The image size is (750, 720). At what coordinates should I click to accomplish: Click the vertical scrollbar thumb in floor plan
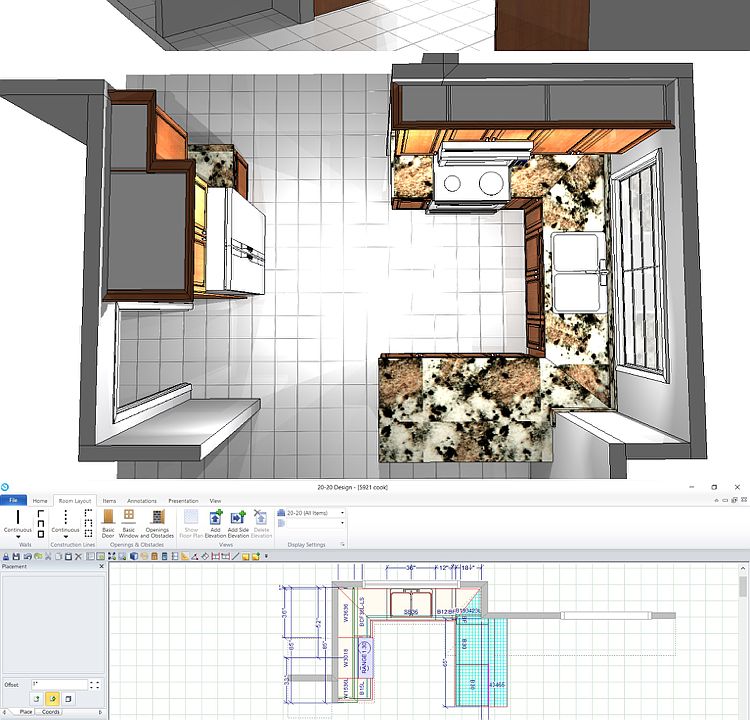coord(743,587)
